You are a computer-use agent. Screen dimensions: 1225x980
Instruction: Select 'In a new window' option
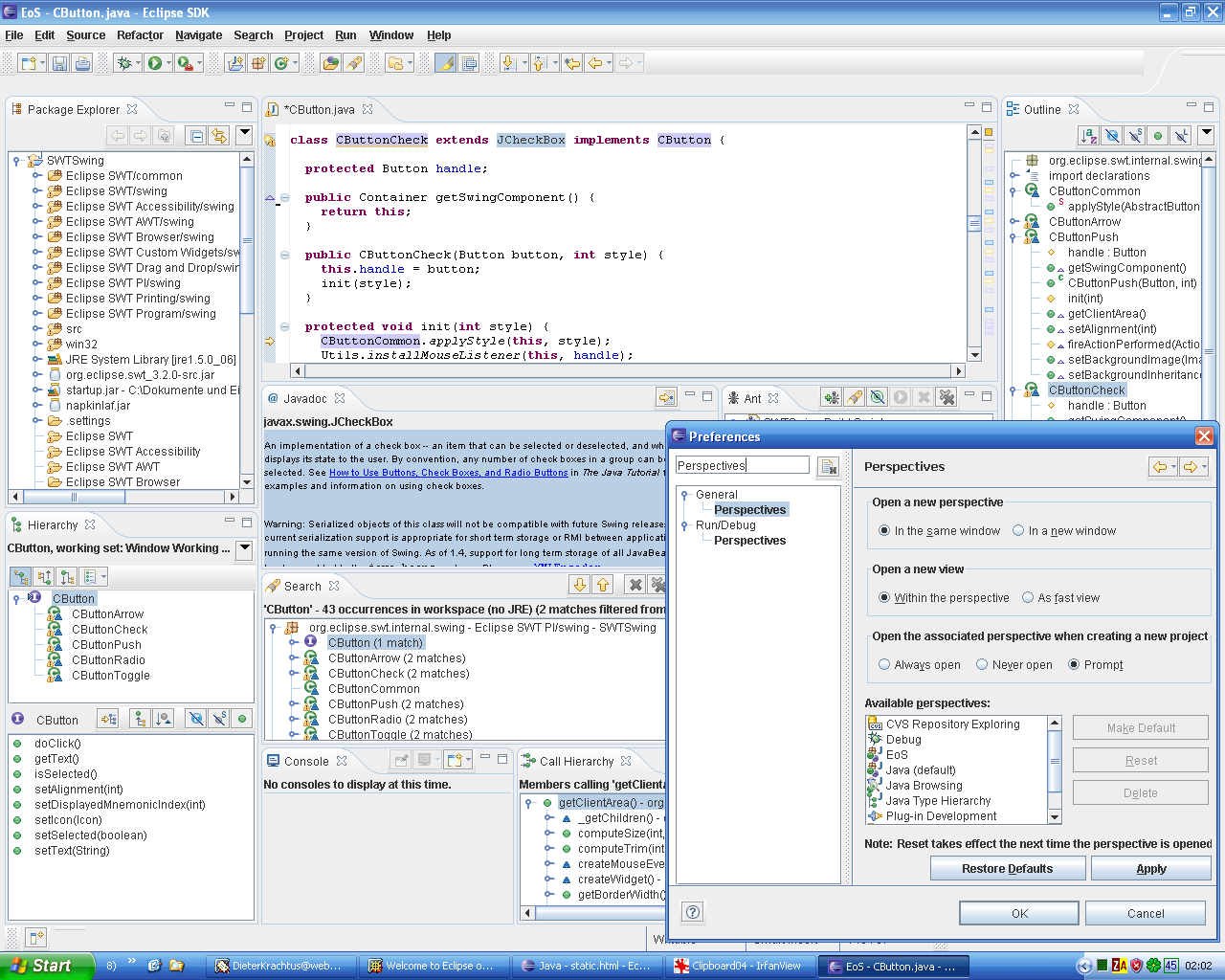pos(1064,531)
